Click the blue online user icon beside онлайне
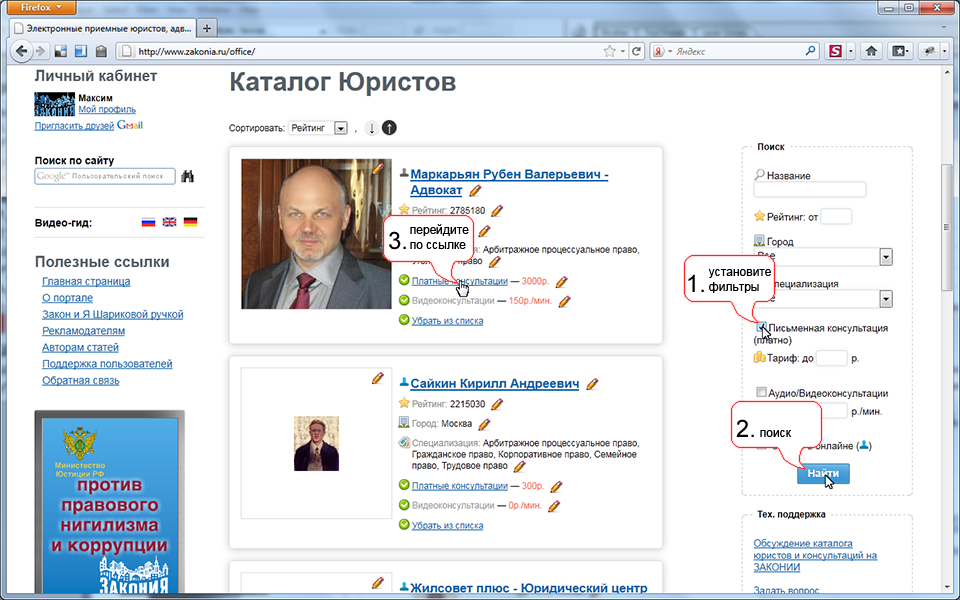 pos(863,446)
